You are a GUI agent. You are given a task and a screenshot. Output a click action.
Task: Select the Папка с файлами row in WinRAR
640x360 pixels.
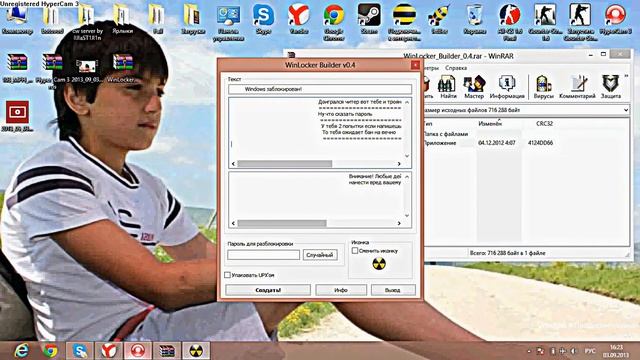(446, 134)
